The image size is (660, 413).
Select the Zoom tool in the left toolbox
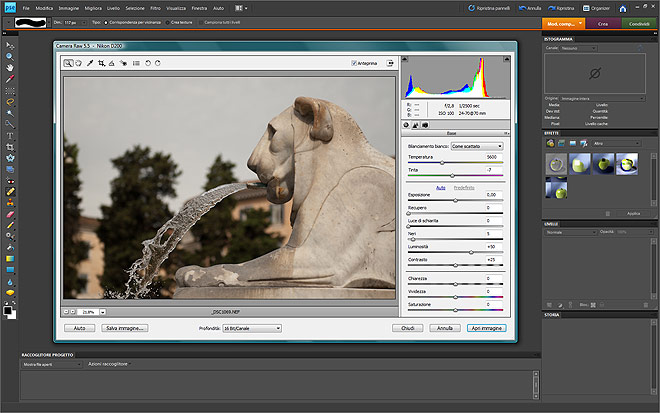click(x=10, y=56)
